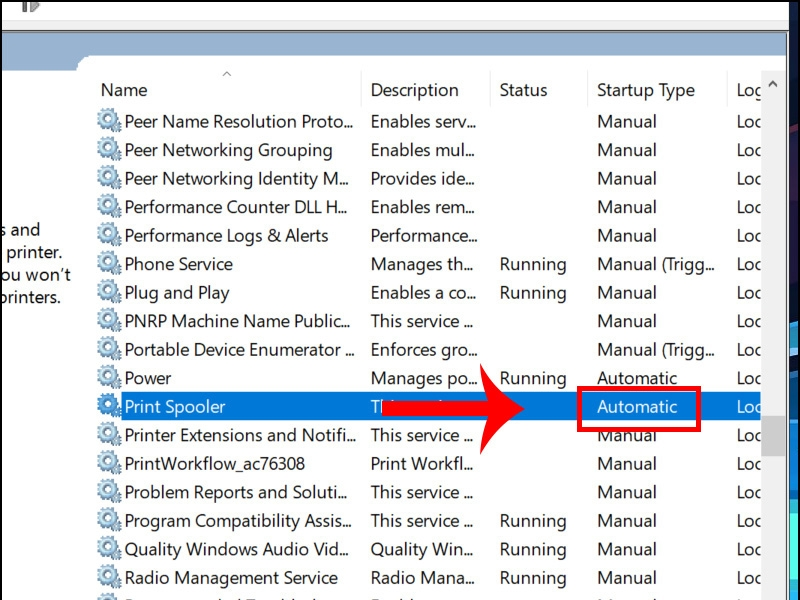Click the highlighted Automatic startup type cell
This screenshot has width=800, height=600.
pos(637,407)
